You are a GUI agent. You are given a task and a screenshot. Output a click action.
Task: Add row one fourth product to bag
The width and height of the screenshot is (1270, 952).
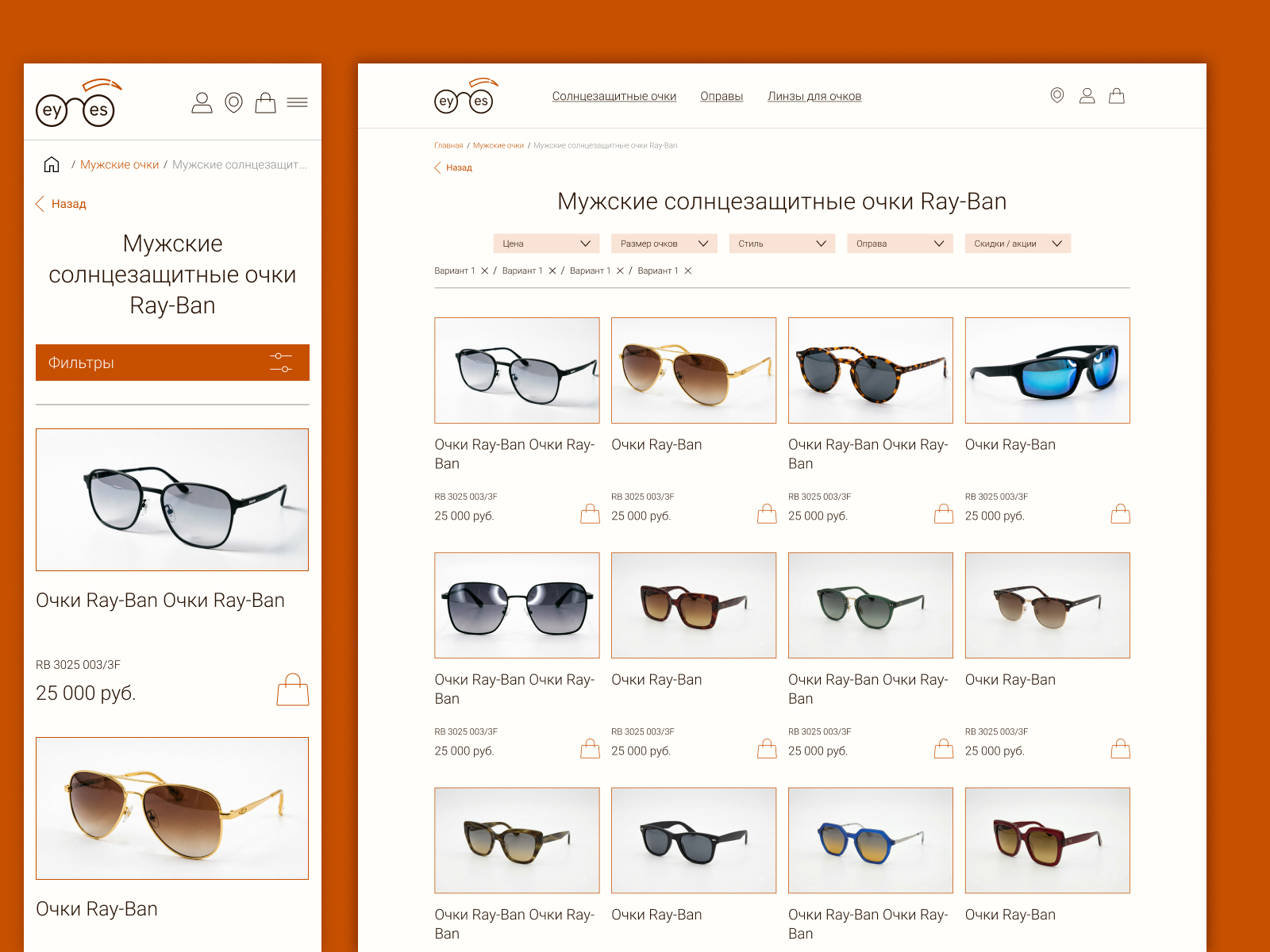tap(1121, 514)
